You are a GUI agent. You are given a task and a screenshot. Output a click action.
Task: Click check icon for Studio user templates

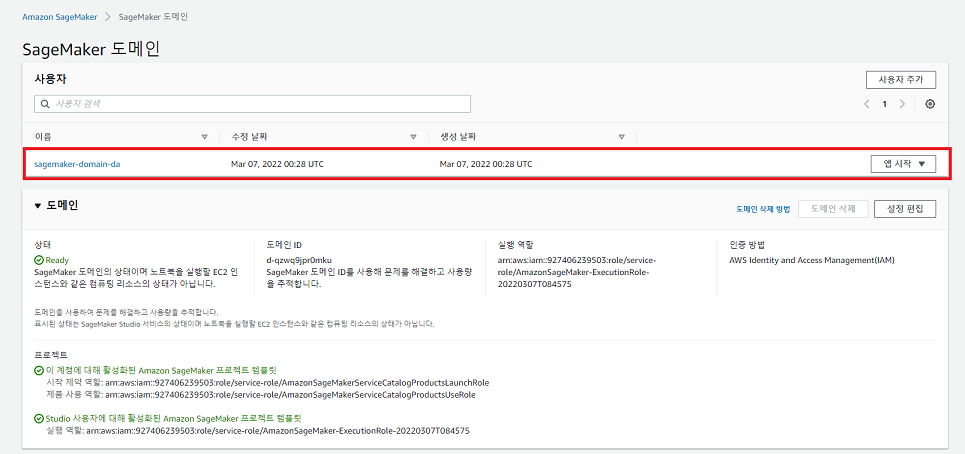click(x=39, y=419)
